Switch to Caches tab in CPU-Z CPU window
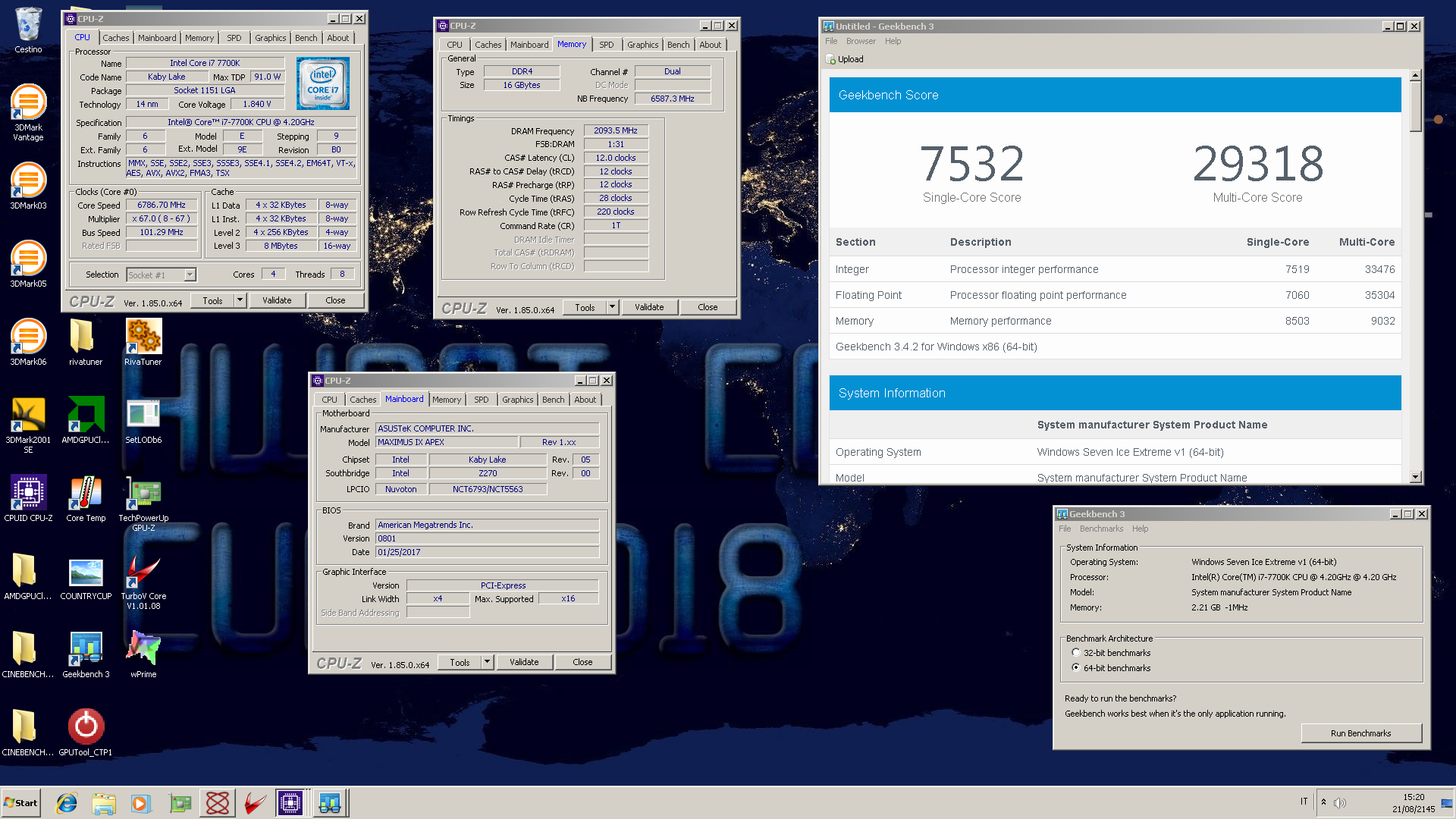Viewport: 1456px width, 819px height. tap(115, 38)
